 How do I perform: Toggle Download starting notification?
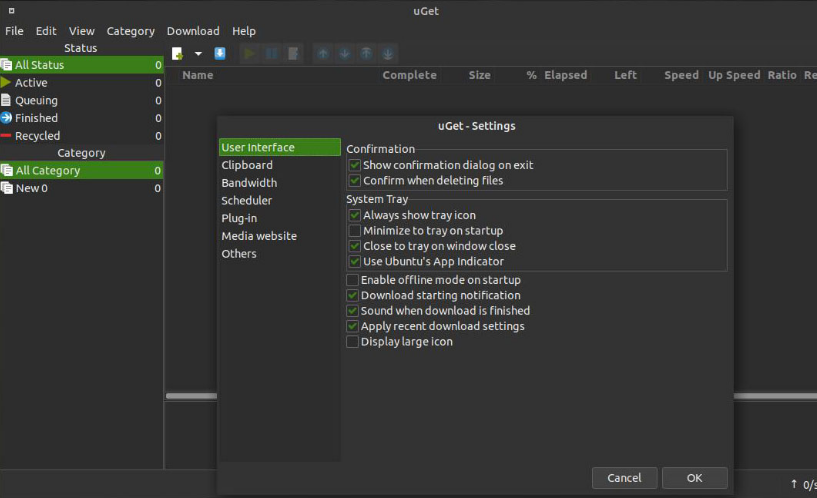[x=353, y=295]
